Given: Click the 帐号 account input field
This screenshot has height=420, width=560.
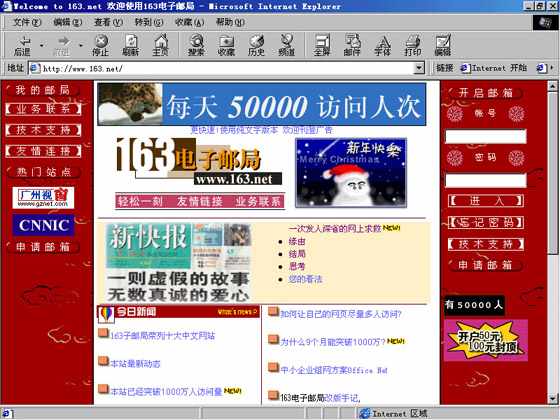Looking at the screenshot, I should 486,136.
